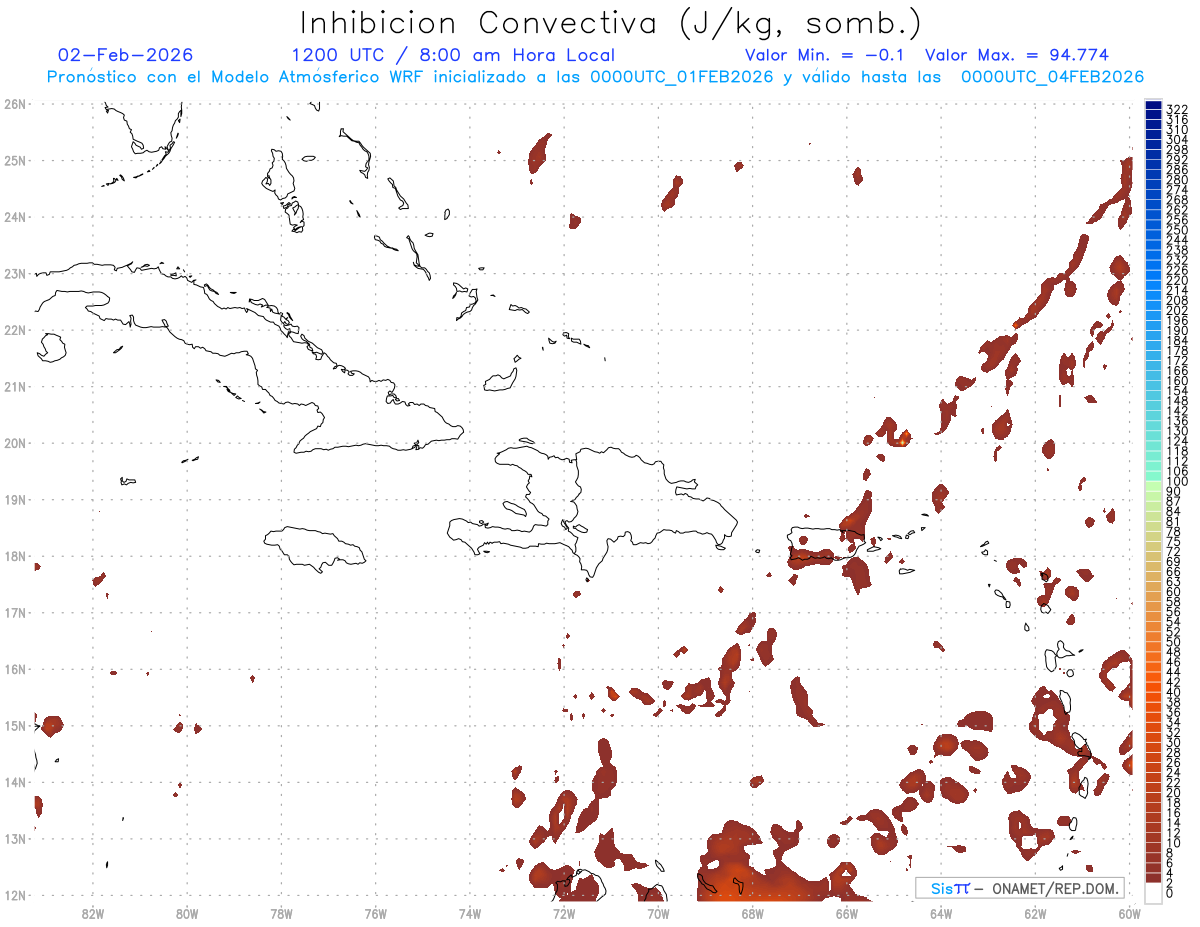Click the '66W' longitude label
The width and height of the screenshot is (1200, 927).
(x=847, y=913)
